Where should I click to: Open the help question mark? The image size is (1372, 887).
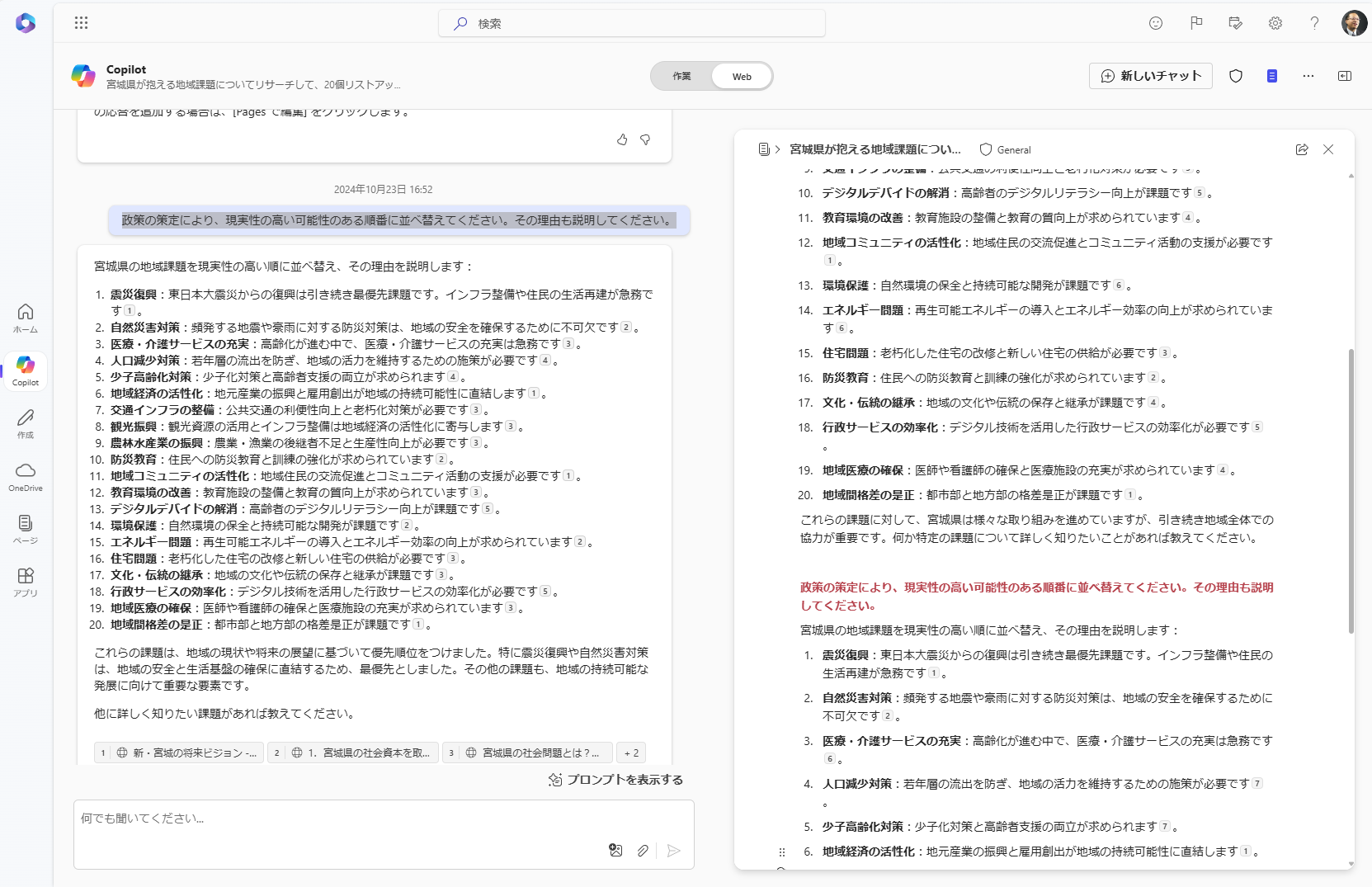pos(1314,23)
